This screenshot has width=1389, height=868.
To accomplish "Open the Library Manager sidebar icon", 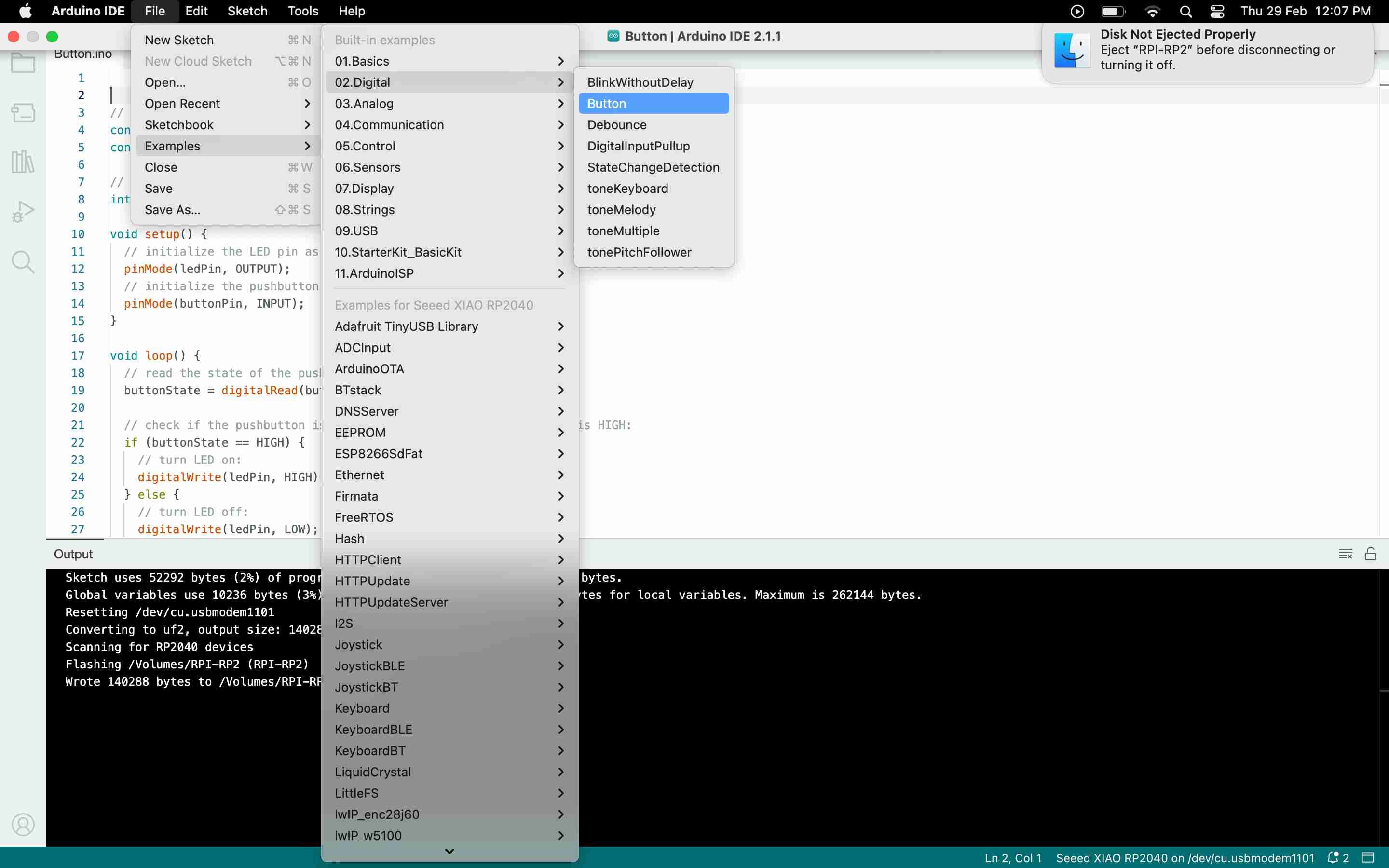I will coord(23,162).
